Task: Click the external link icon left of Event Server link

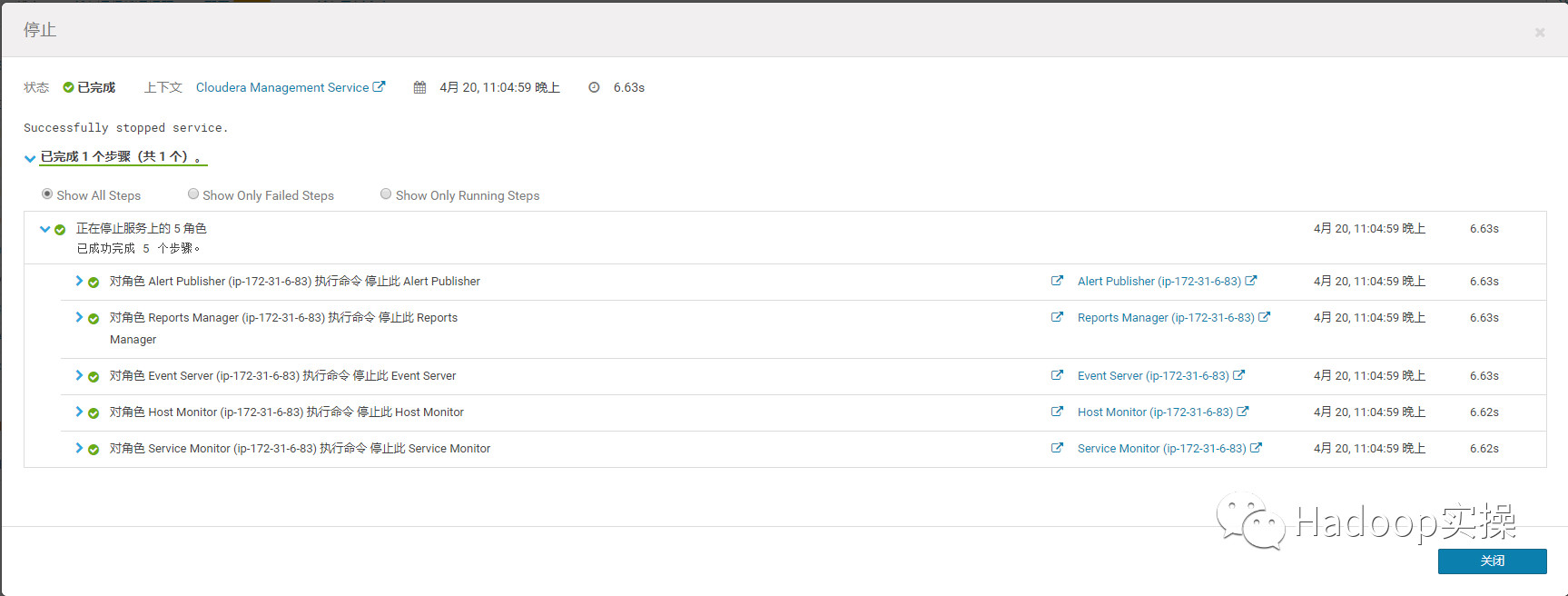Action: coord(1057,375)
